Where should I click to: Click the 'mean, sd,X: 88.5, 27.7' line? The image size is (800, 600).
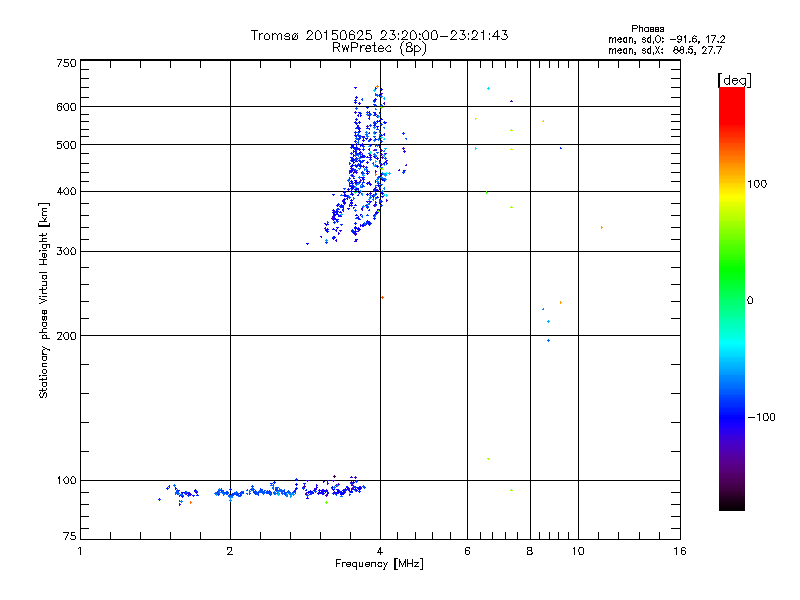[665, 50]
